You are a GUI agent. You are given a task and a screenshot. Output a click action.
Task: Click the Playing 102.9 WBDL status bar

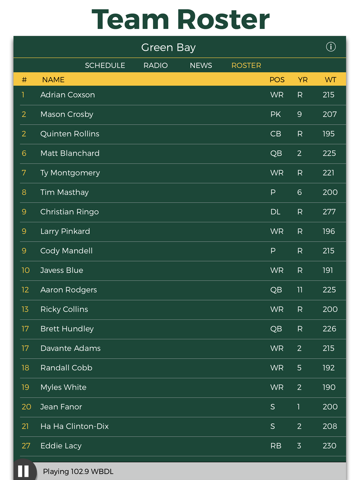pos(191,471)
